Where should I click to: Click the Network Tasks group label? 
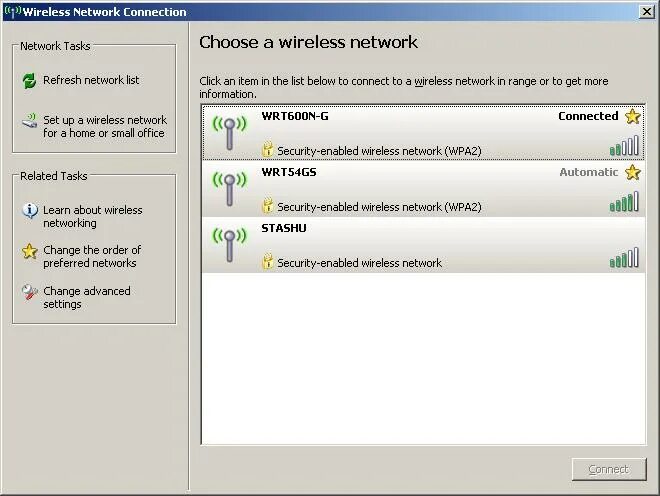[x=55, y=46]
